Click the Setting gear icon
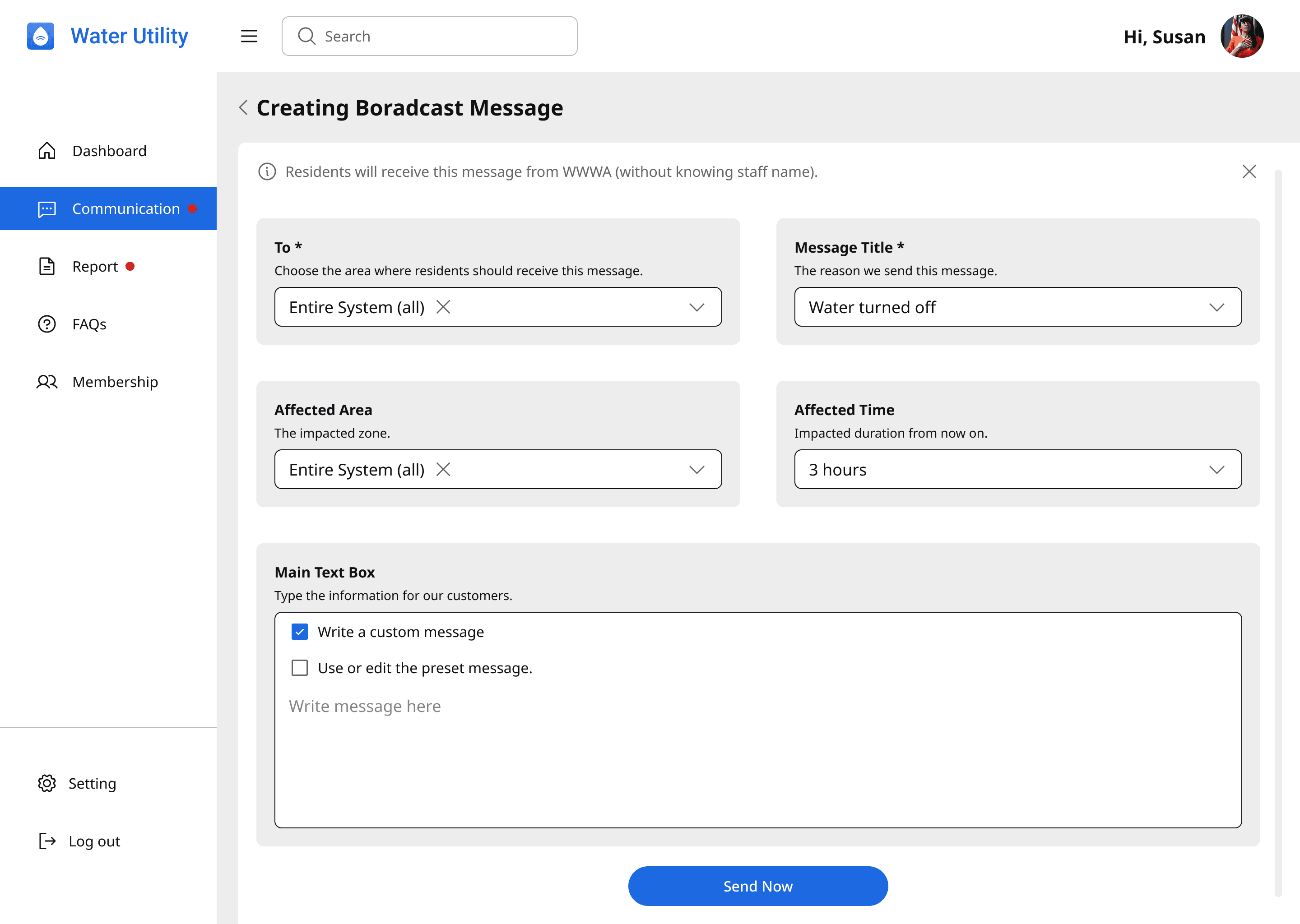 tap(46, 783)
